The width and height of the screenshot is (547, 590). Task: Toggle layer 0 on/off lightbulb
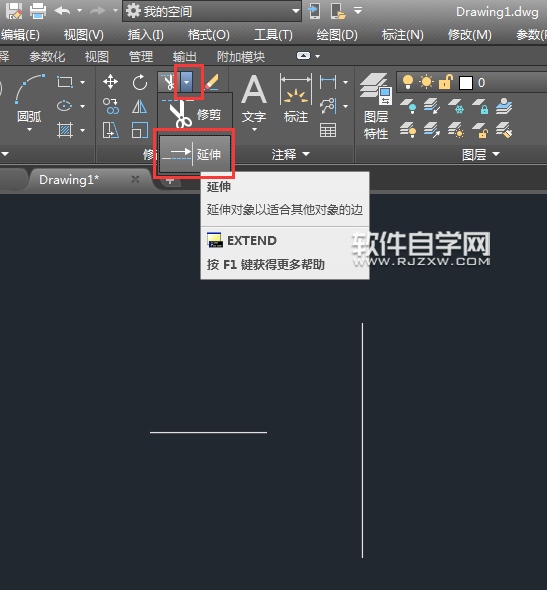coord(408,82)
